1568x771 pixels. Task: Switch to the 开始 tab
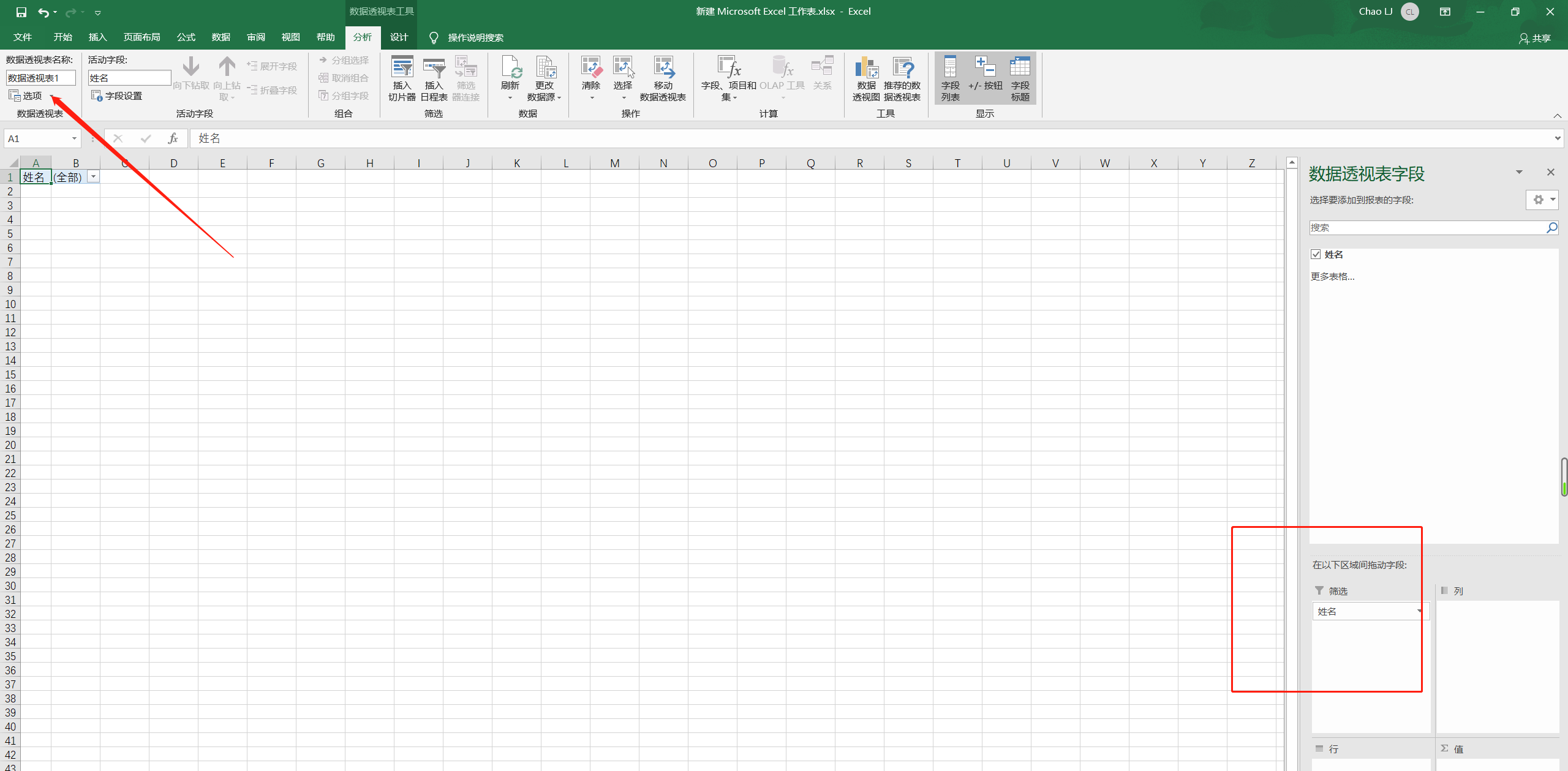62,37
